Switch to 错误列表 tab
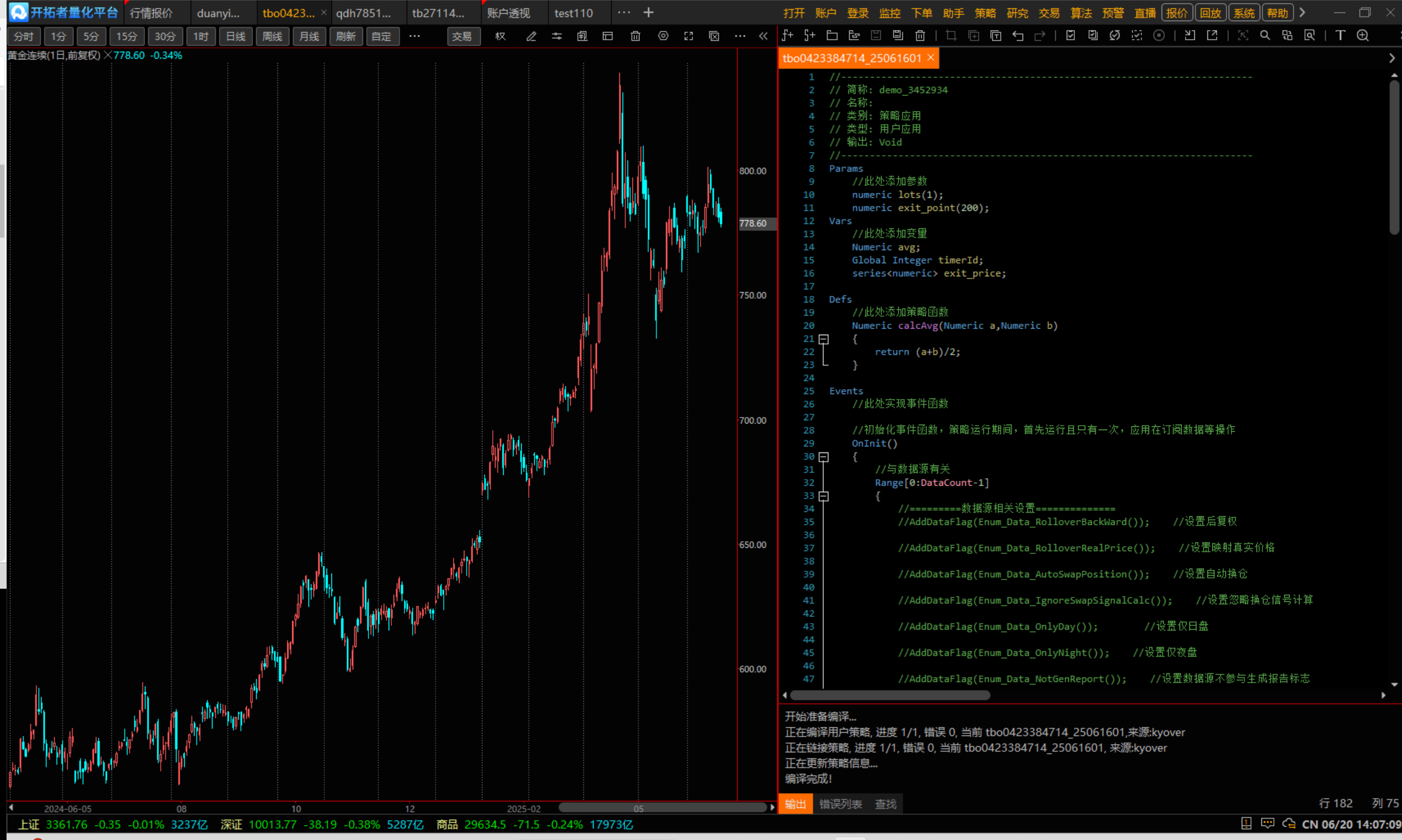This screenshot has width=1402, height=840. [x=841, y=804]
